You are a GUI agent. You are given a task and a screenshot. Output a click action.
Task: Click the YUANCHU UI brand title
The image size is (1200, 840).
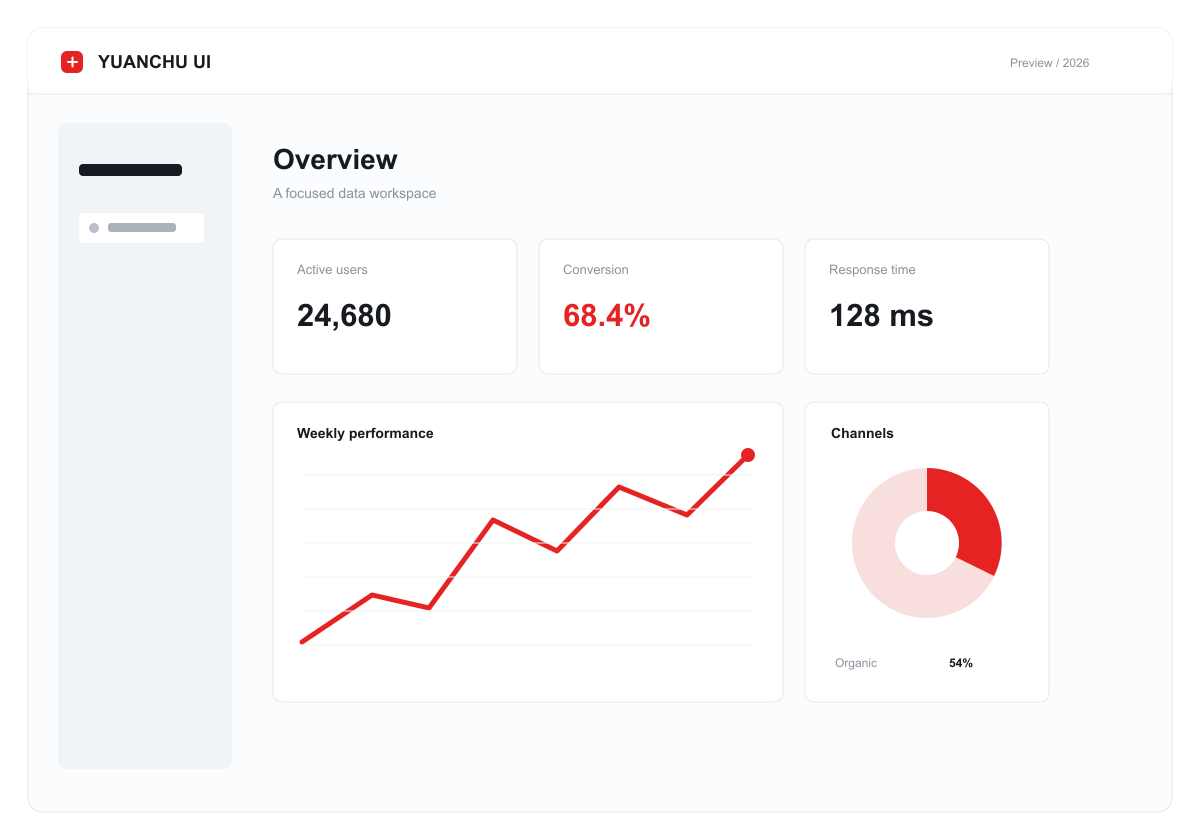(154, 62)
